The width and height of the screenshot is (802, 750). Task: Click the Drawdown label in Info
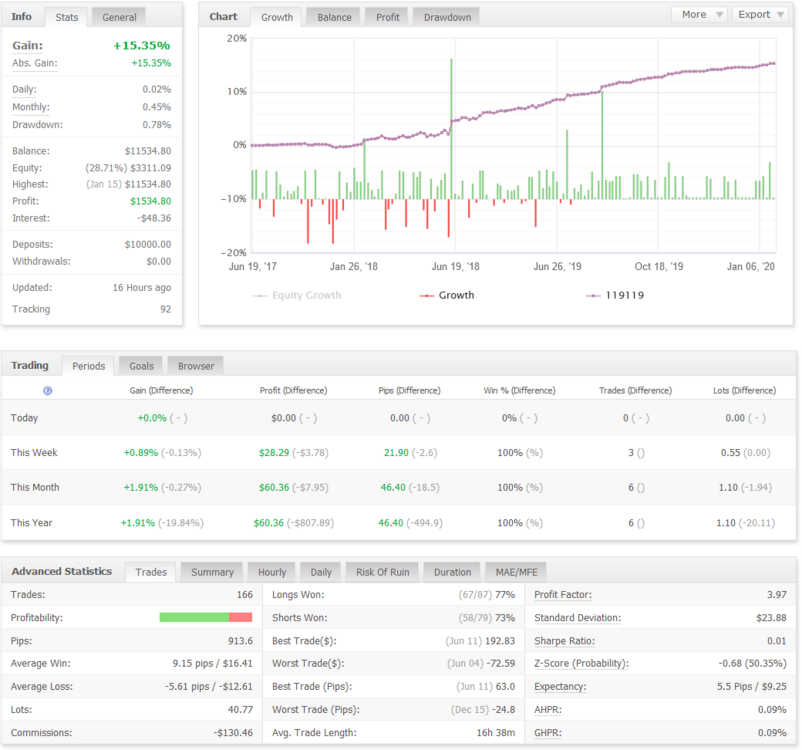[37, 125]
